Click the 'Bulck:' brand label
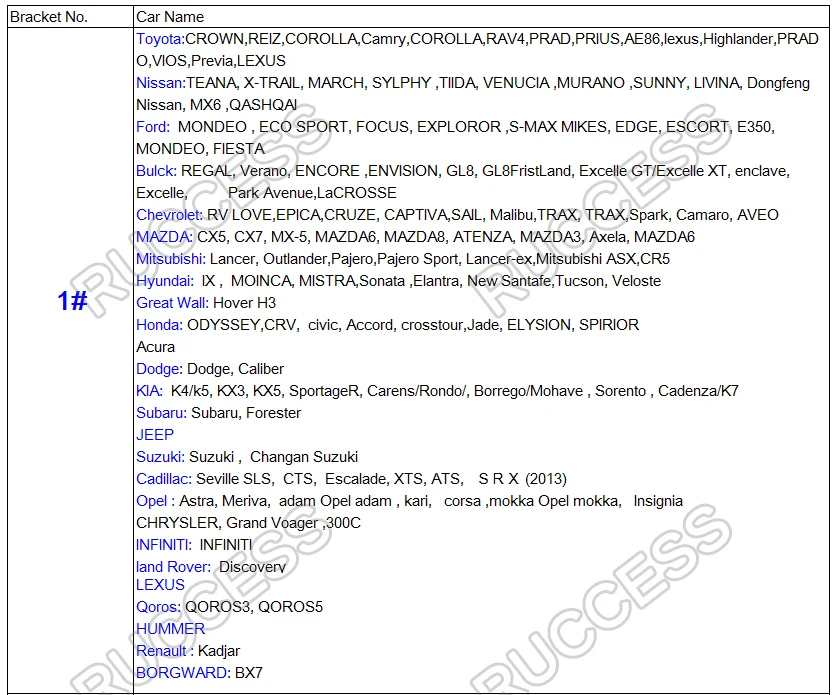Screen dimensions: 834x695 tap(156, 171)
